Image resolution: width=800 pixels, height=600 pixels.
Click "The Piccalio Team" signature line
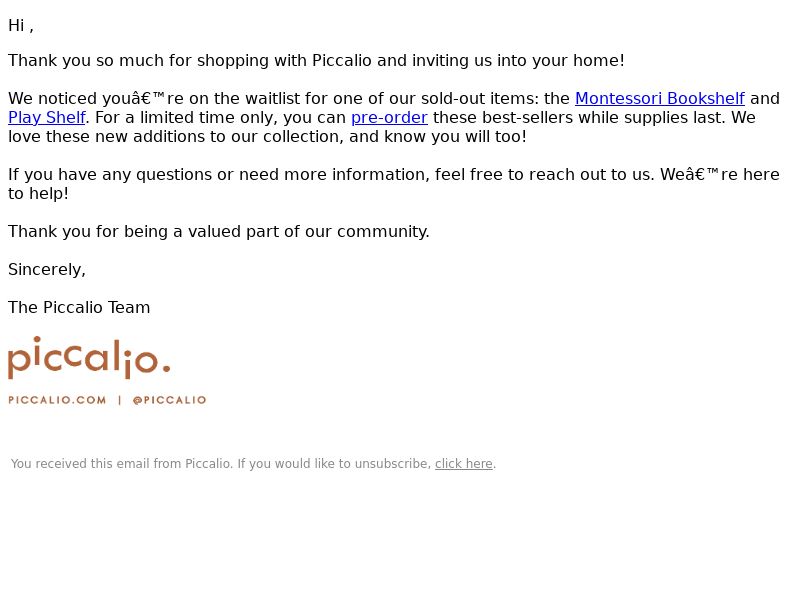[x=79, y=308]
